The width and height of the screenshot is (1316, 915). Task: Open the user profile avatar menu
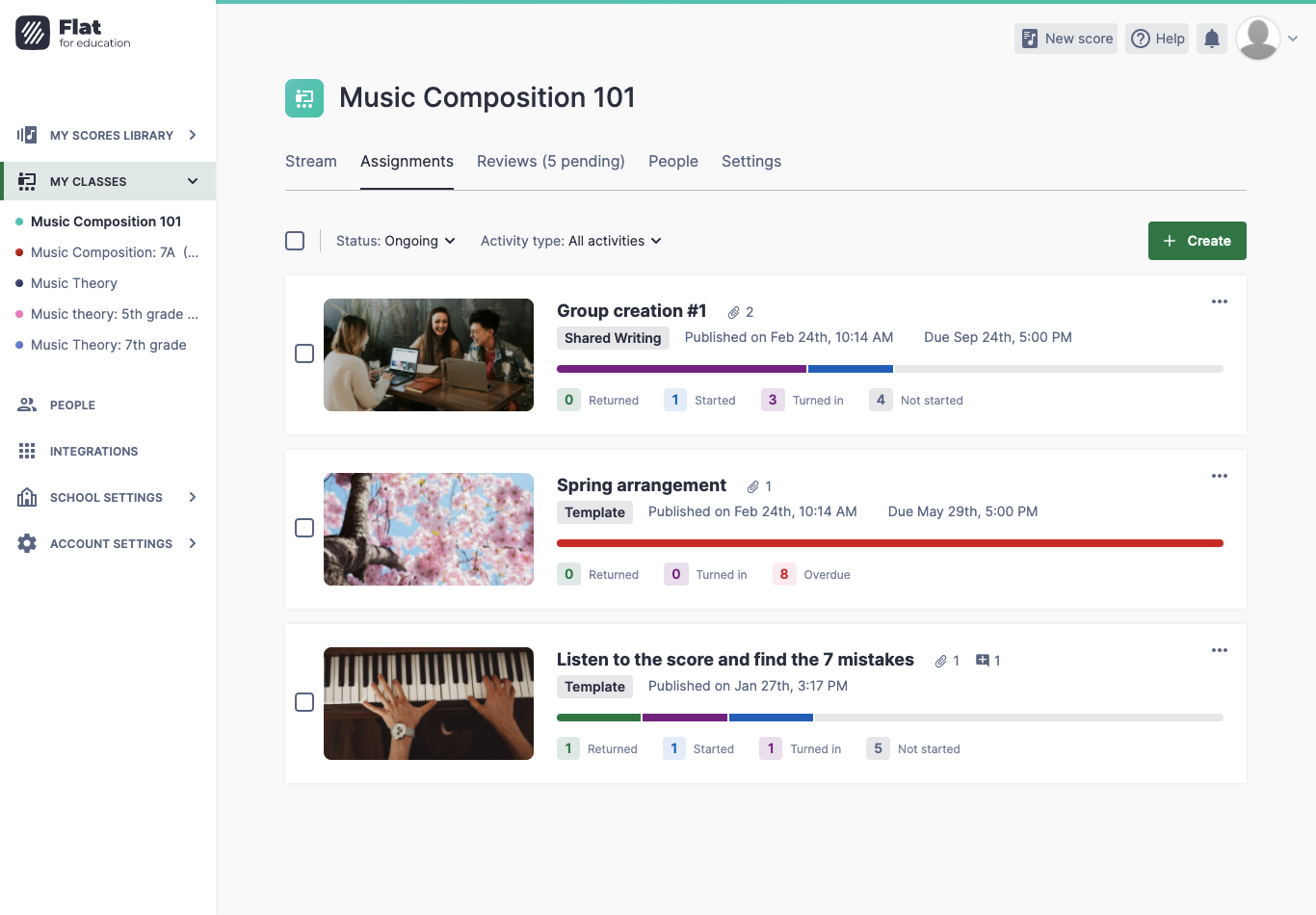coord(1258,39)
